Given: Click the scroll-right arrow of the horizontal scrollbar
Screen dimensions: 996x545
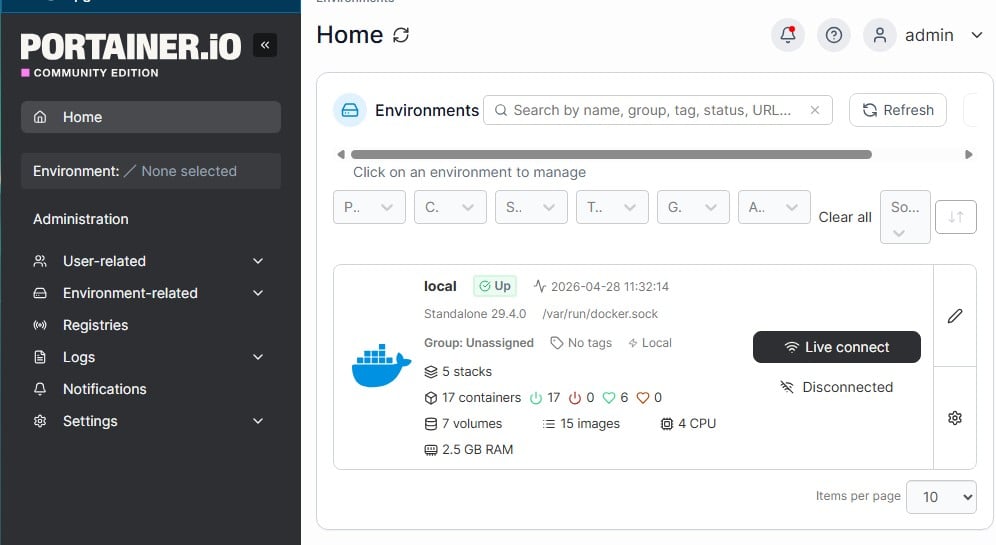Looking at the screenshot, I should (969, 154).
